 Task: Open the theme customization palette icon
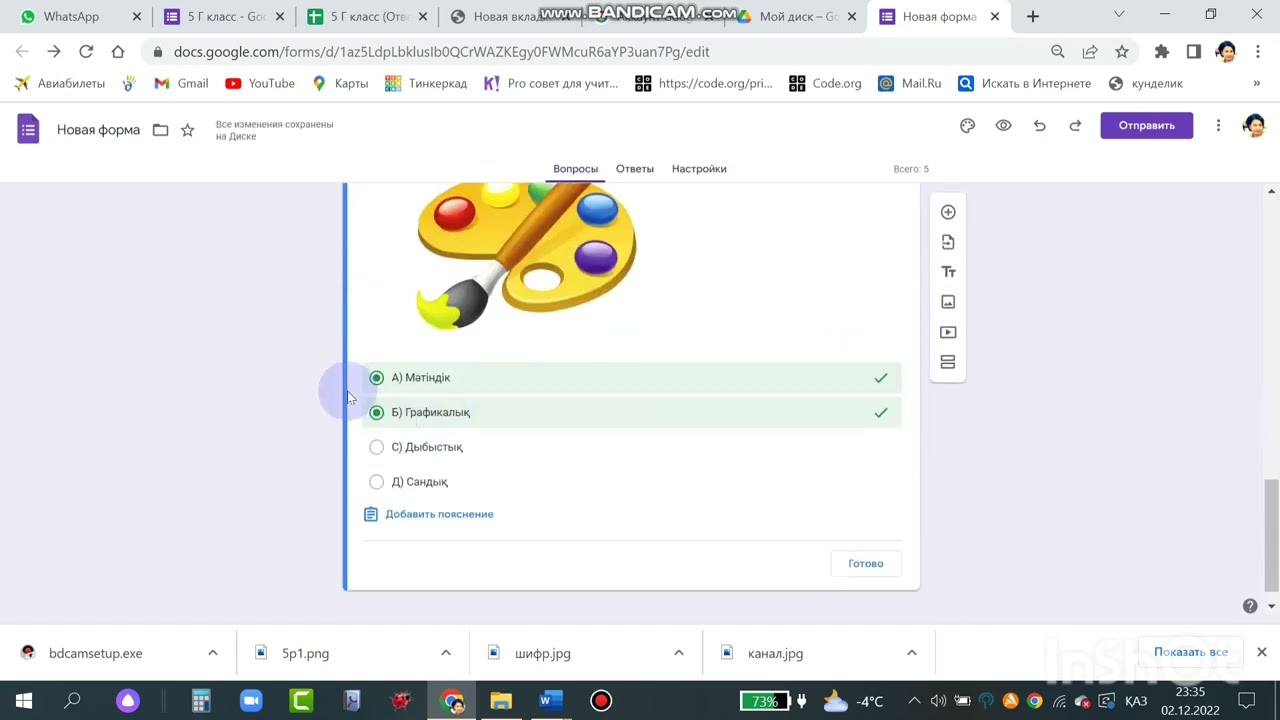coord(967,125)
